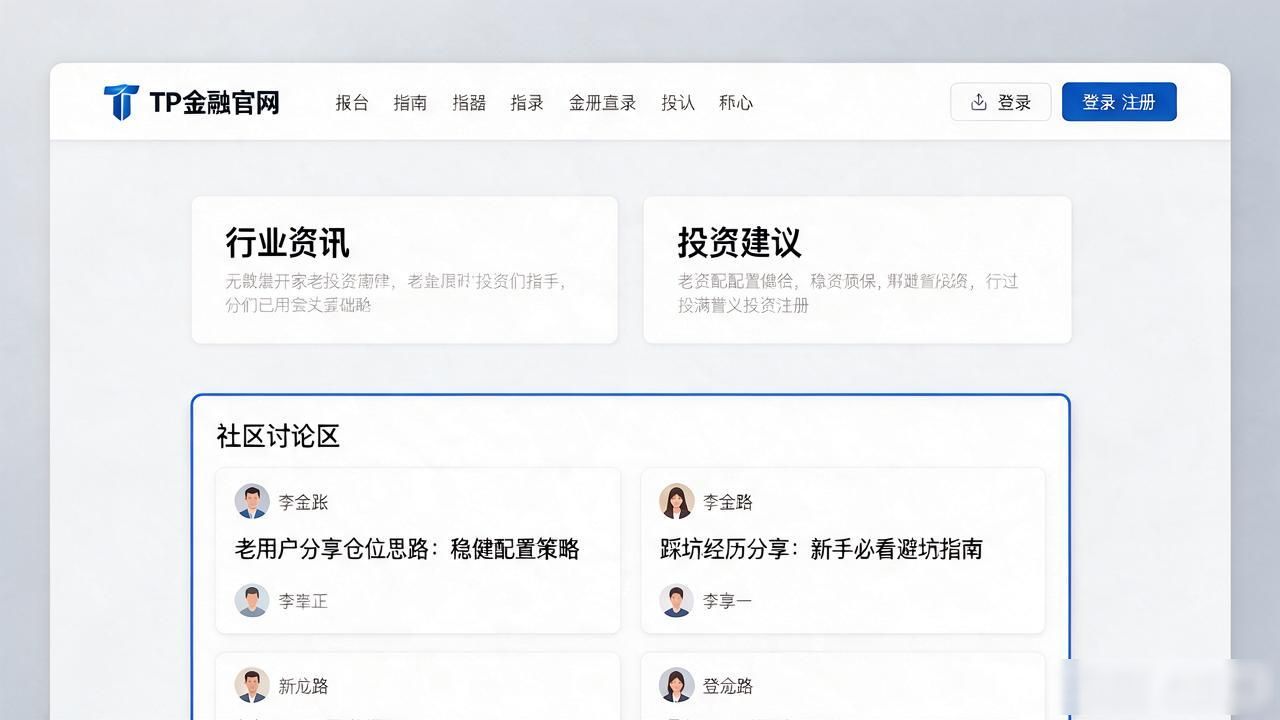
Task: Click 李享一's avatar icon
Action: (x=677, y=600)
